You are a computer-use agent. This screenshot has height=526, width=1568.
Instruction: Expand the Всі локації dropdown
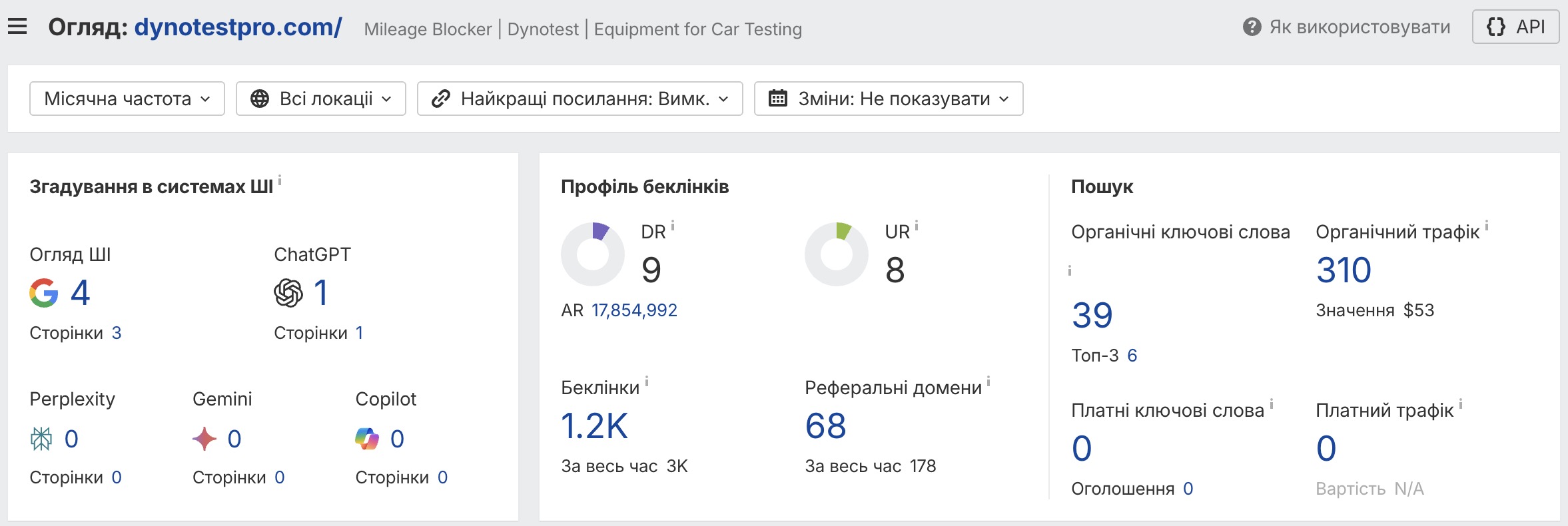click(321, 99)
